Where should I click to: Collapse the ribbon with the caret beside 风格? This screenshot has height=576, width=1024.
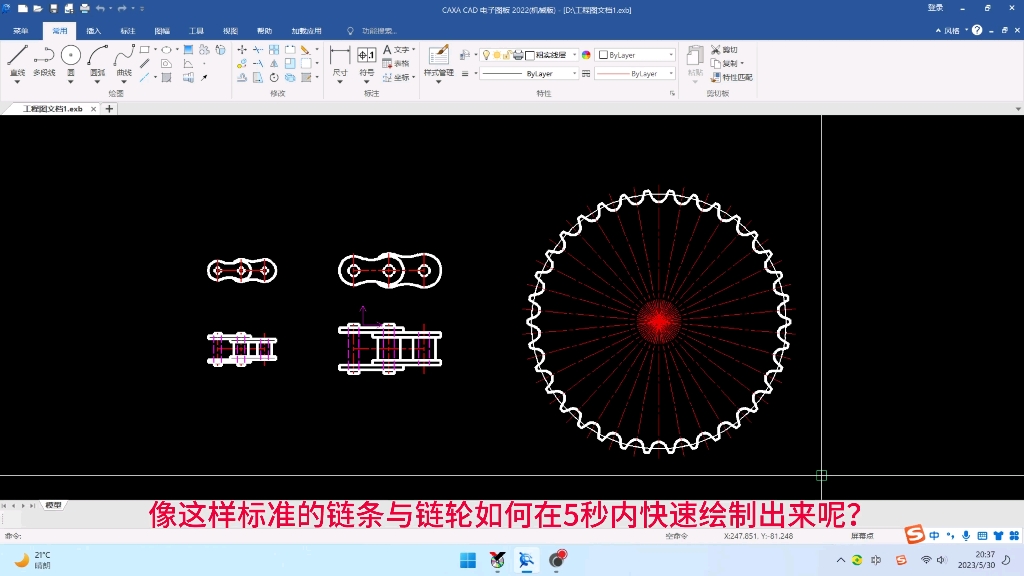(938, 31)
